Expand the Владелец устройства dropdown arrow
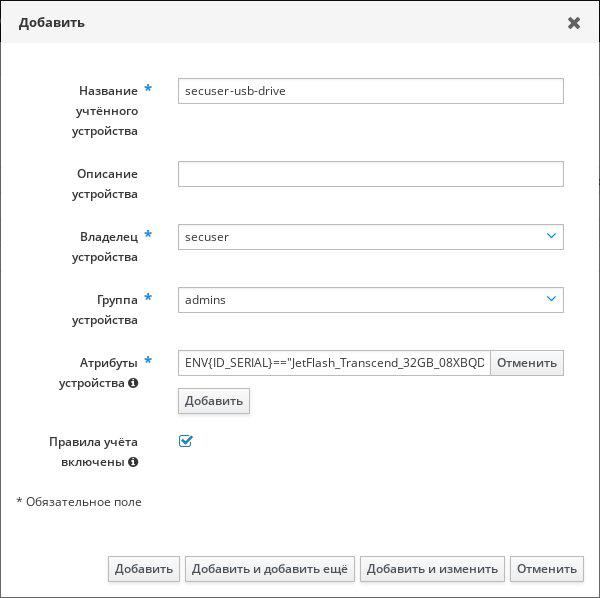This screenshot has width=600, height=598. (x=551, y=236)
